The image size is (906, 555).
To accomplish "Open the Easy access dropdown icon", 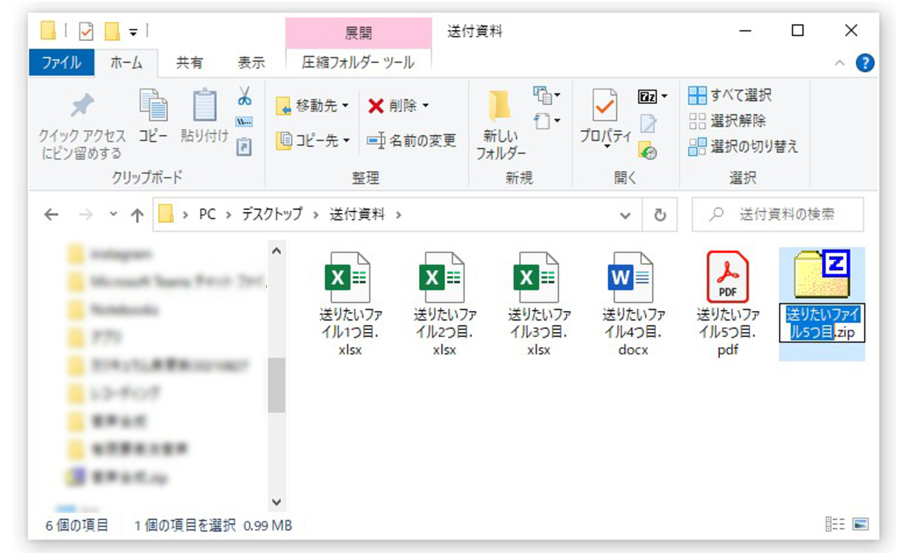I will (x=546, y=121).
